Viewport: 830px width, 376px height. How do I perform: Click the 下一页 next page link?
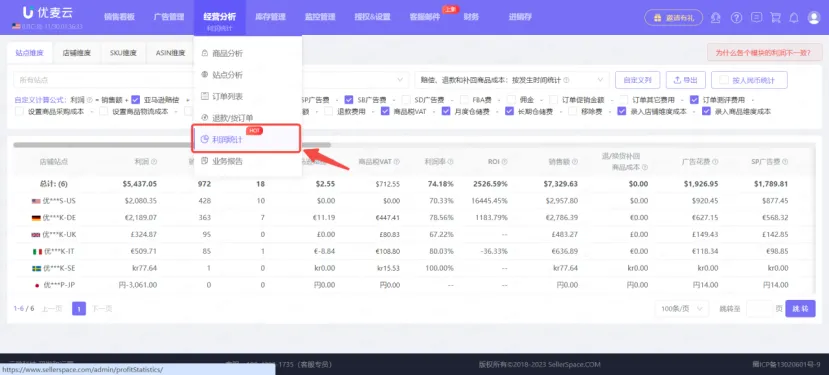click(102, 308)
